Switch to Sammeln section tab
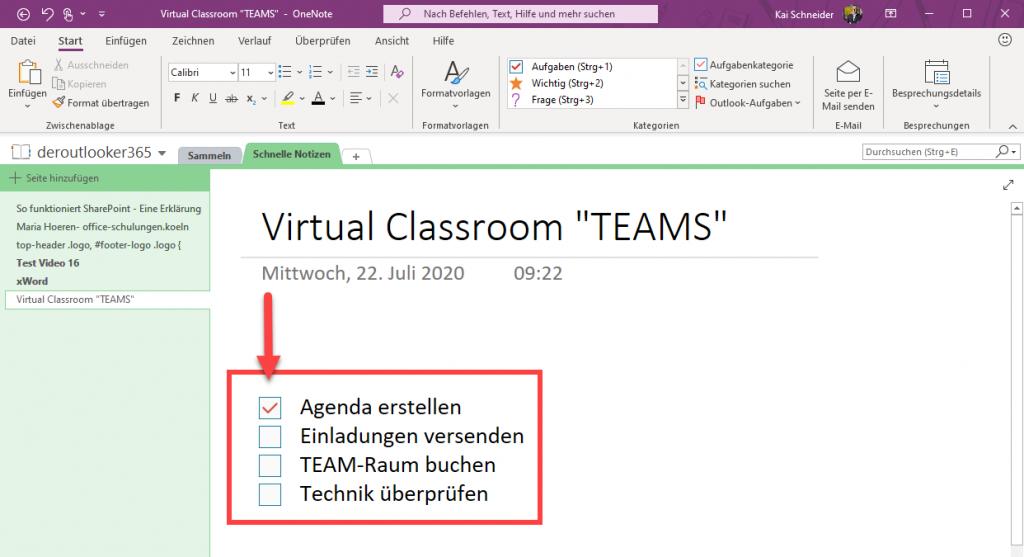 (209, 155)
